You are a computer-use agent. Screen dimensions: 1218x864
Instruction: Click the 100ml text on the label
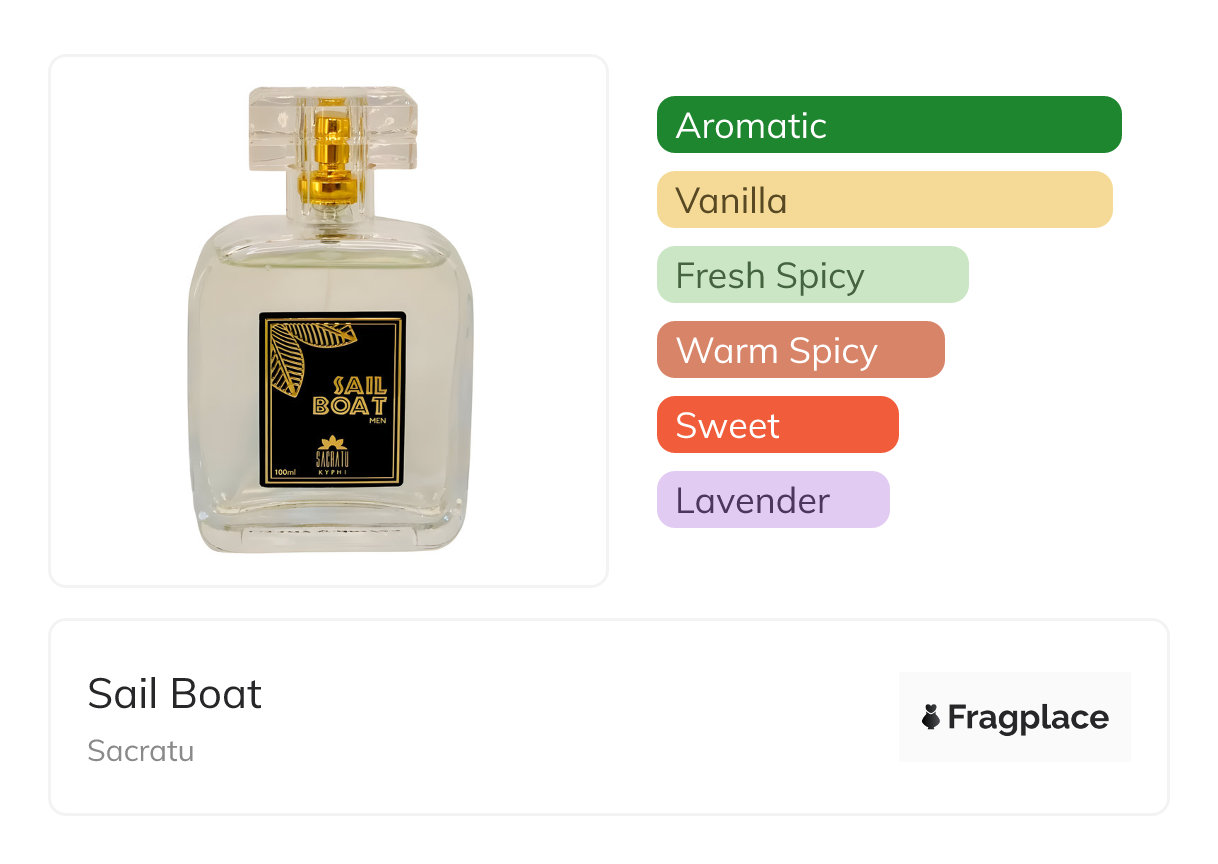[x=282, y=472]
